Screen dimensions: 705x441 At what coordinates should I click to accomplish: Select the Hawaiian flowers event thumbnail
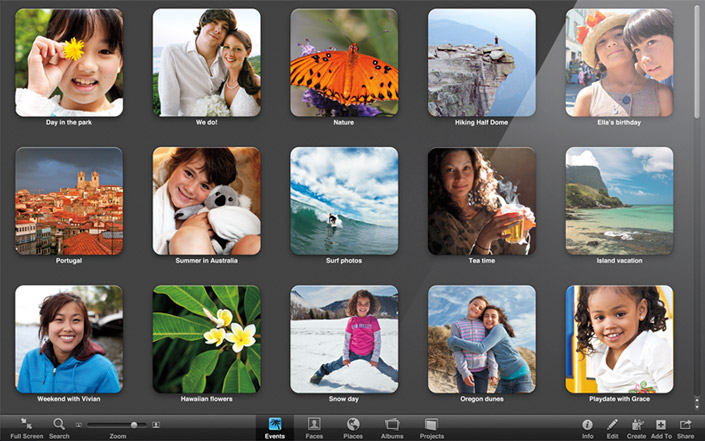pos(206,339)
